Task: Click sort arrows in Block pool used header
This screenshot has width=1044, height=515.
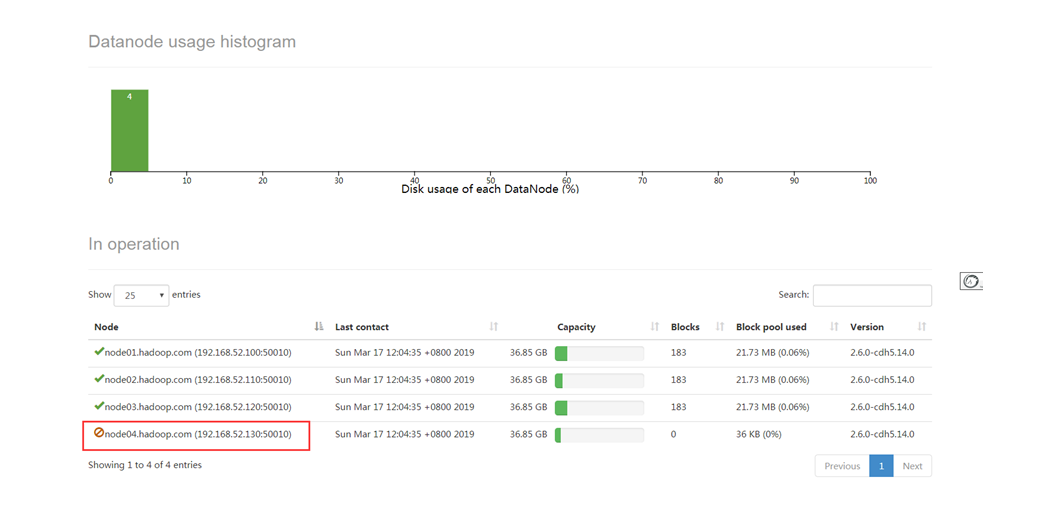Action: [834, 326]
